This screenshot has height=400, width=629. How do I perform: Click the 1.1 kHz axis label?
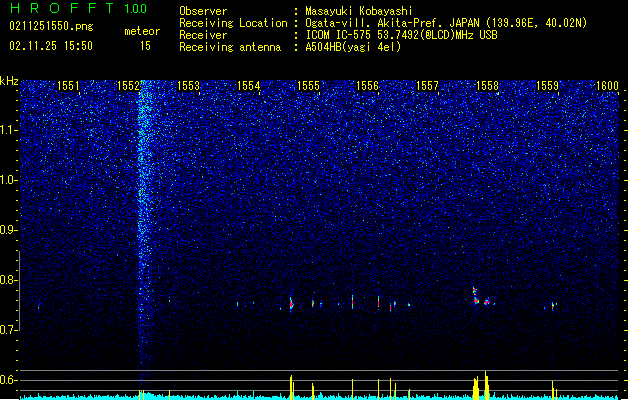coord(9,130)
